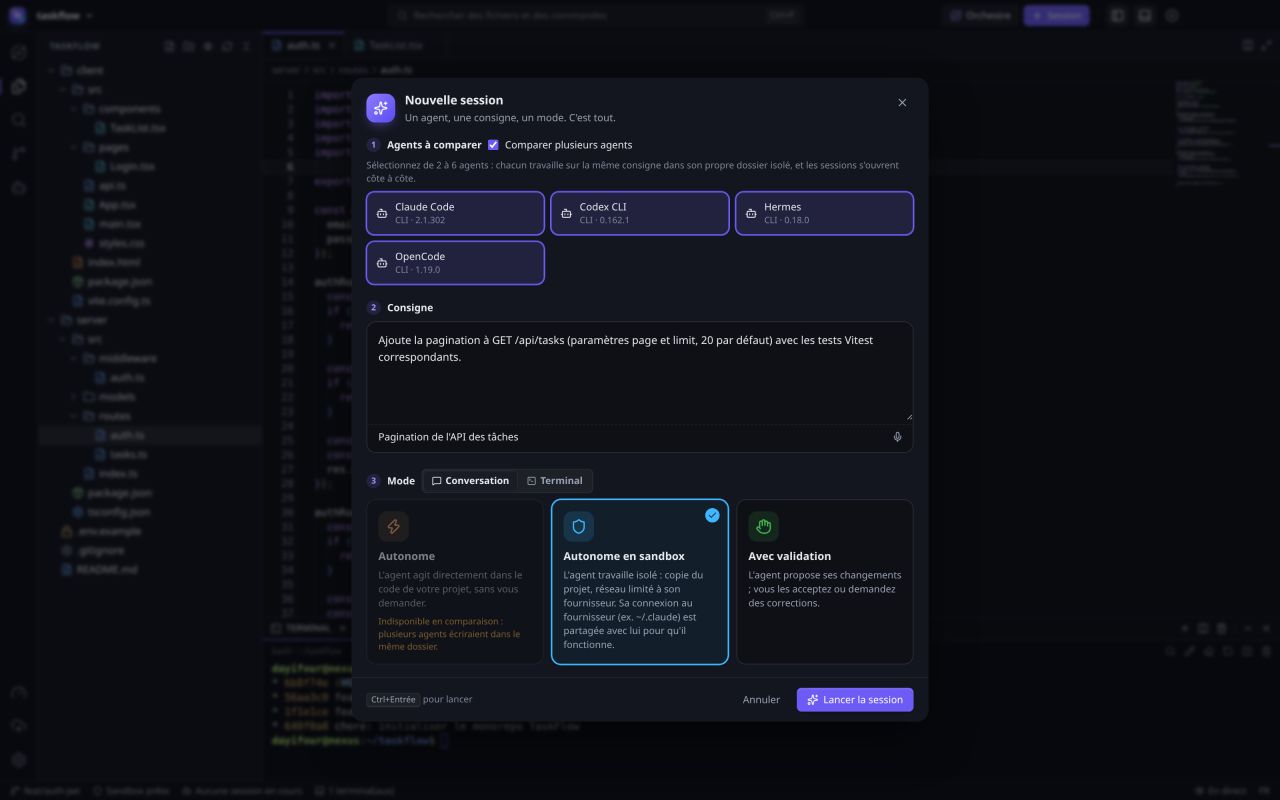Open the taskflow project dropdown in top bar
The image size is (1280, 800).
point(64,16)
